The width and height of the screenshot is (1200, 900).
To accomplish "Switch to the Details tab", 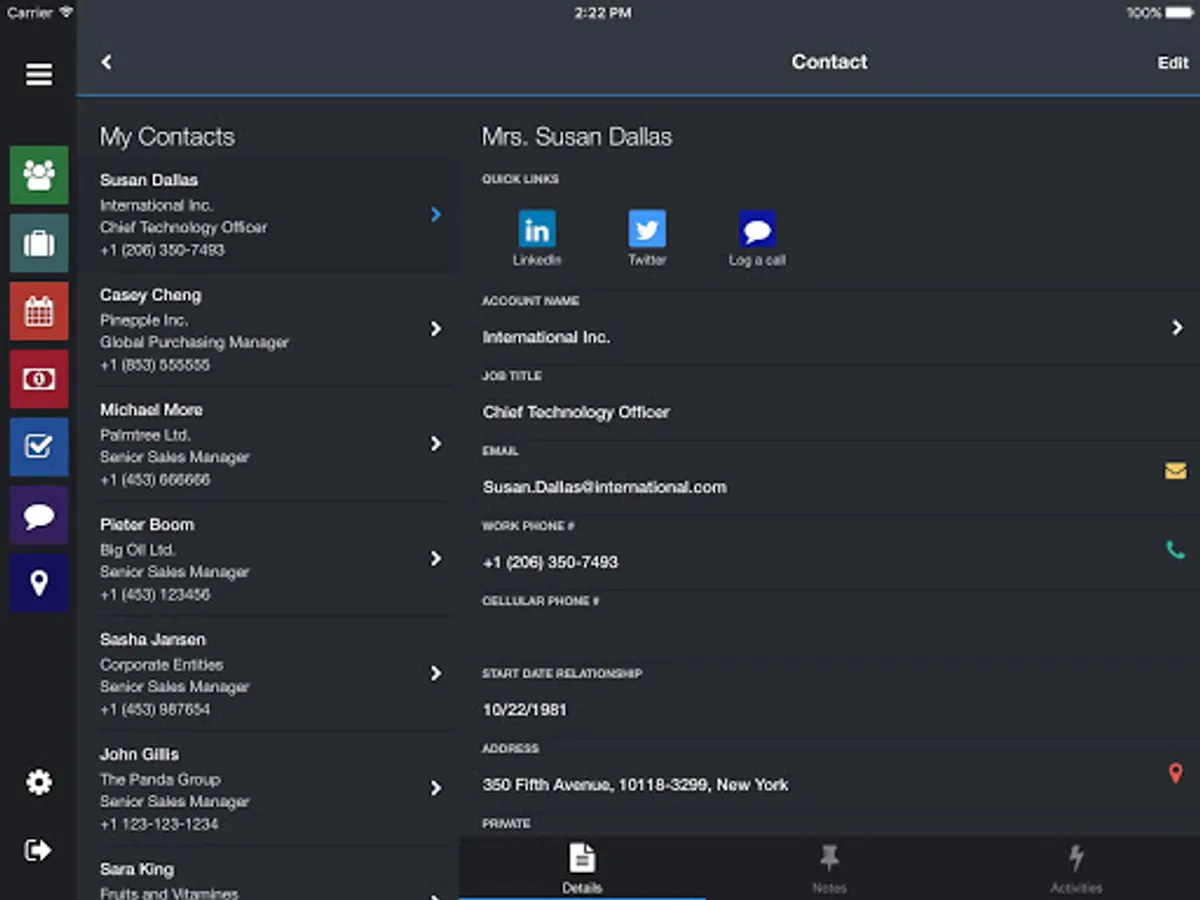I will click(582, 868).
